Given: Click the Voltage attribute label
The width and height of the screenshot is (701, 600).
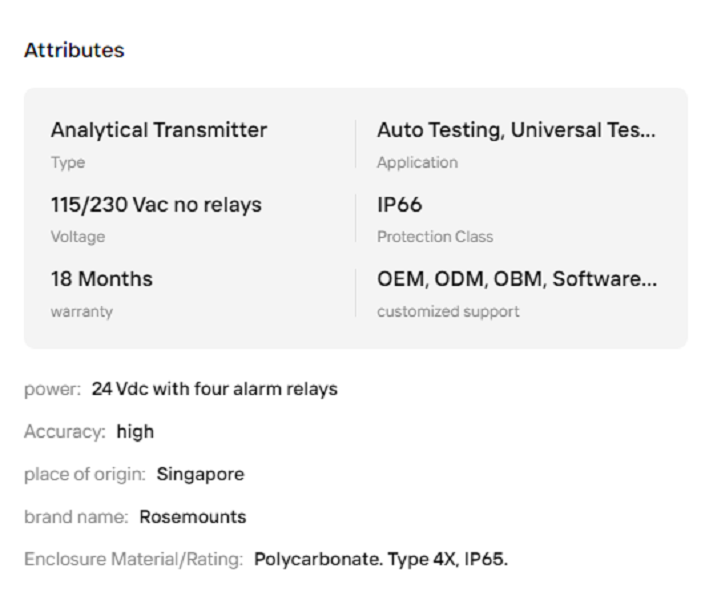Looking at the screenshot, I should pos(78,237).
